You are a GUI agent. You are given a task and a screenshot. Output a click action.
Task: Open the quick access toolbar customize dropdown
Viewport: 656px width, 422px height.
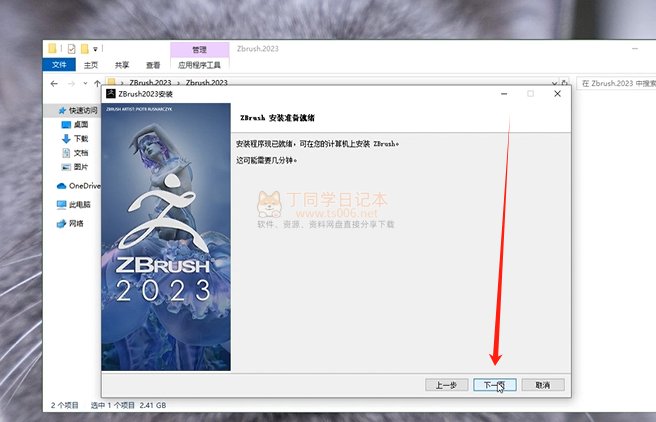tap(95, 49)
